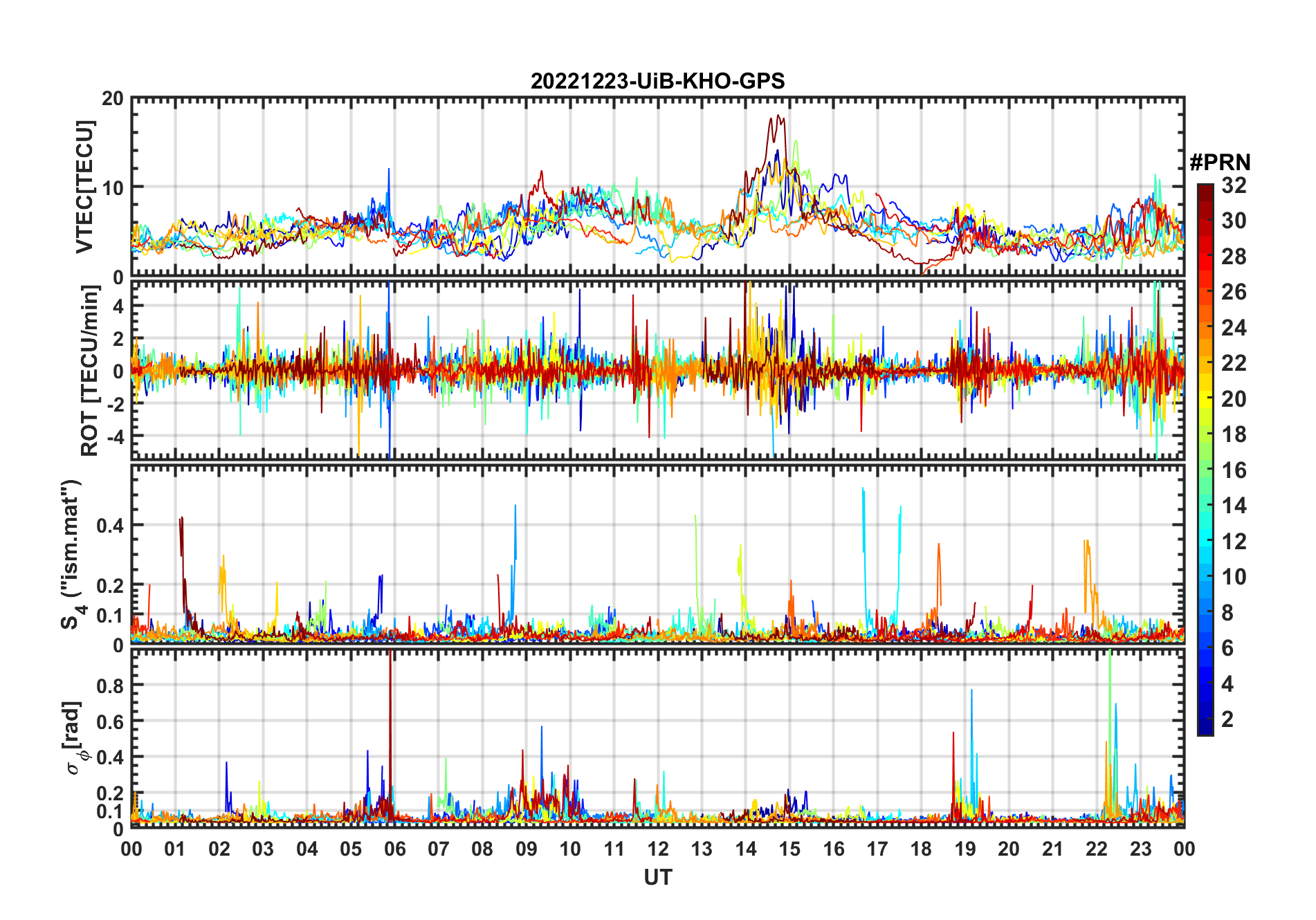This screenshot has width=1316, height=920.
Task: Select the VTEC[TECU] y-axis label
Action: tap(84, 187)
